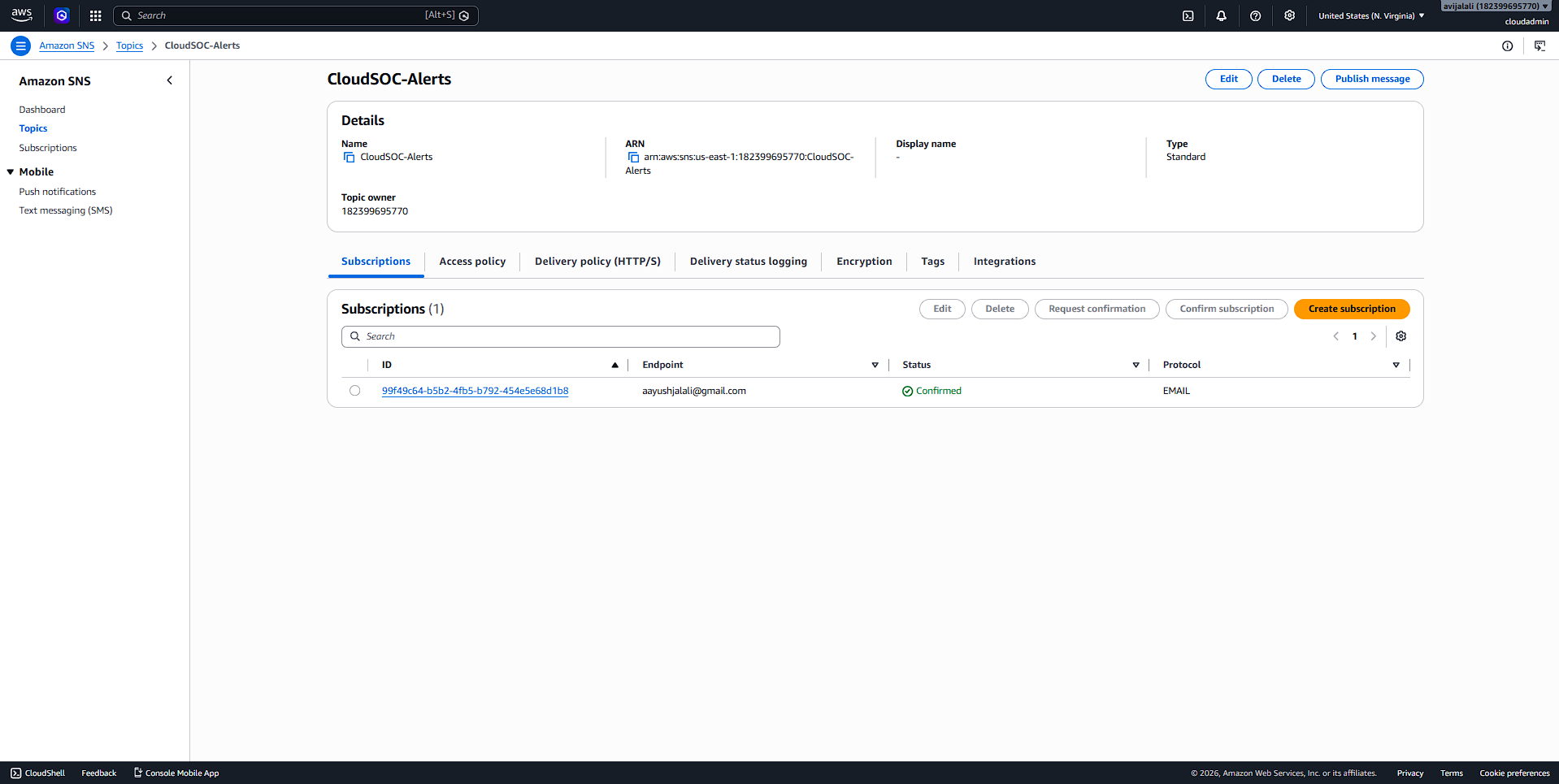Open subscription ID 99f49c64 link
1559x784 pixels.
click(x=476, y=391)
